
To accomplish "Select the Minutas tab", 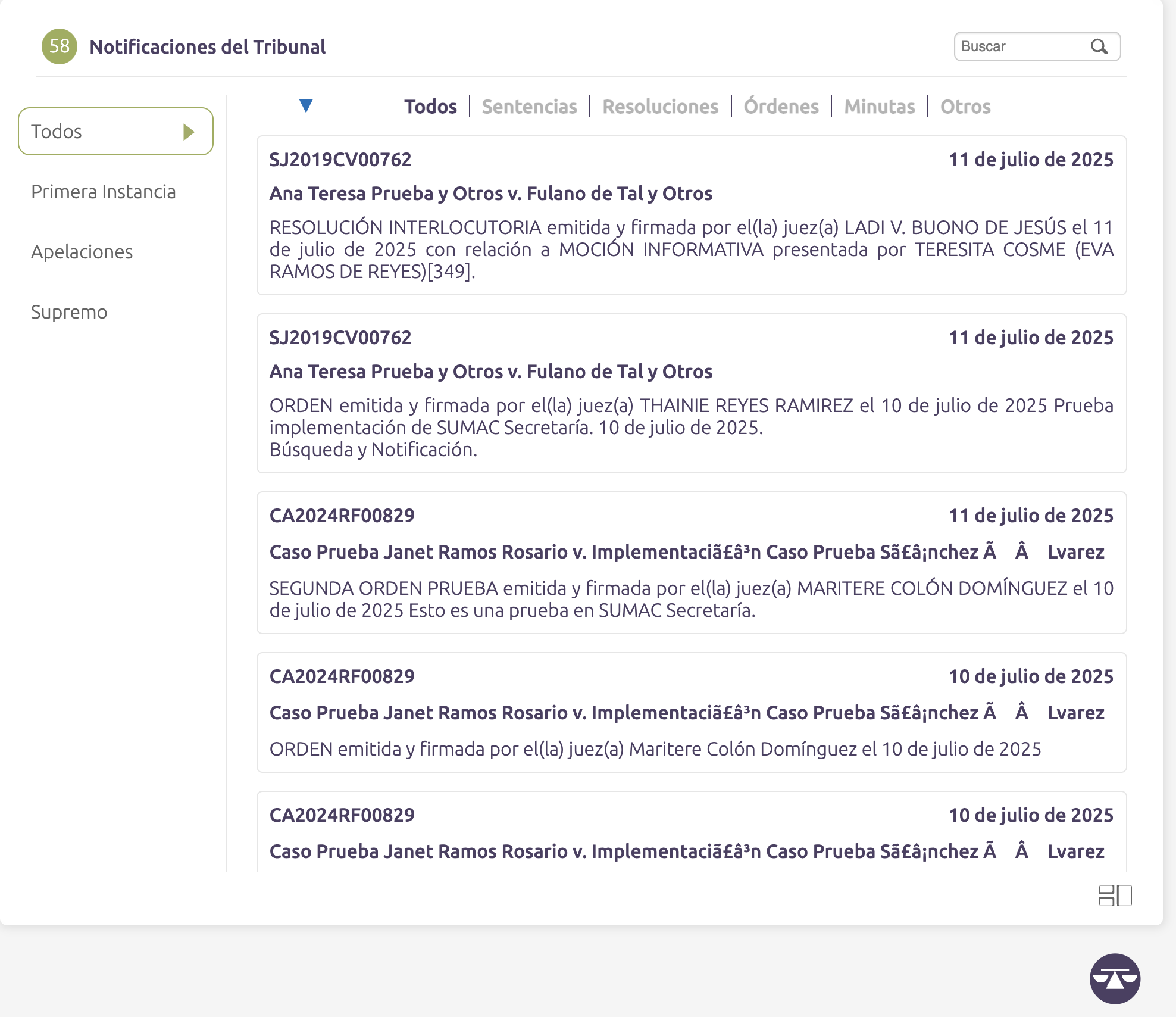I will 879,107.
